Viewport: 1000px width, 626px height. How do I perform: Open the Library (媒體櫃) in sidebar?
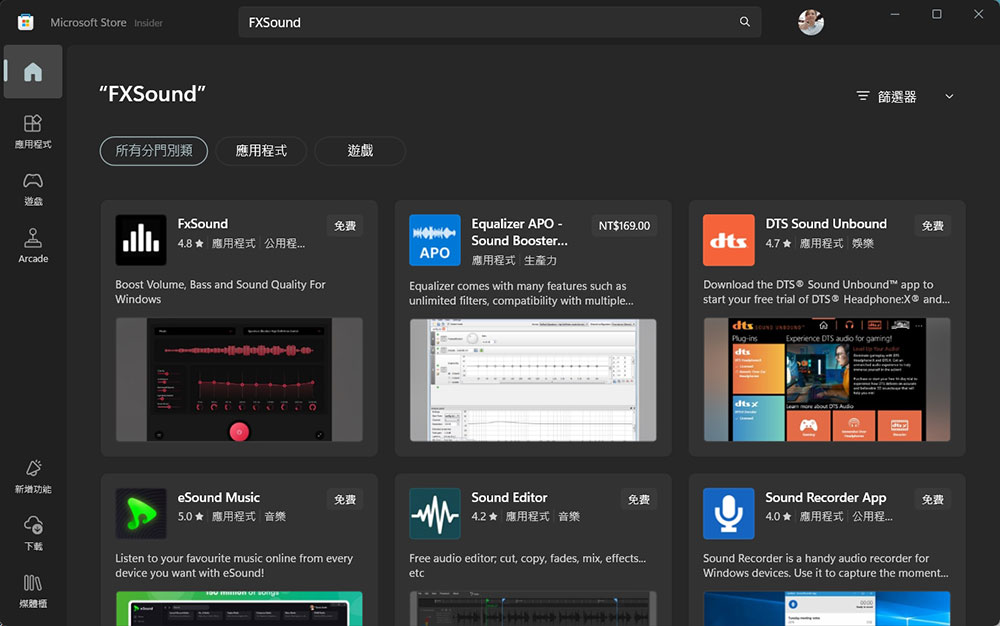point(33,590)
